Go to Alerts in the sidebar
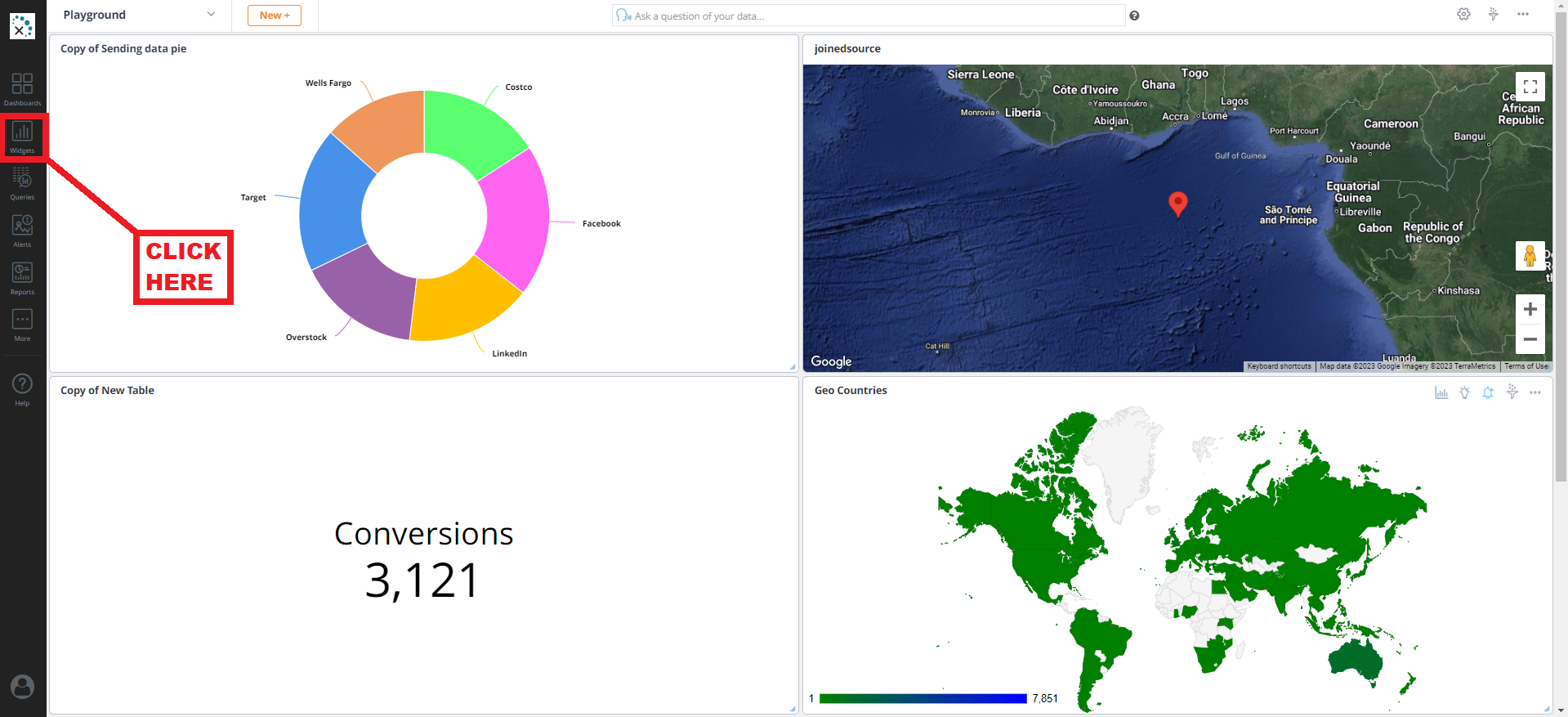Screen dimensions: 1568x717 point(22,231)
